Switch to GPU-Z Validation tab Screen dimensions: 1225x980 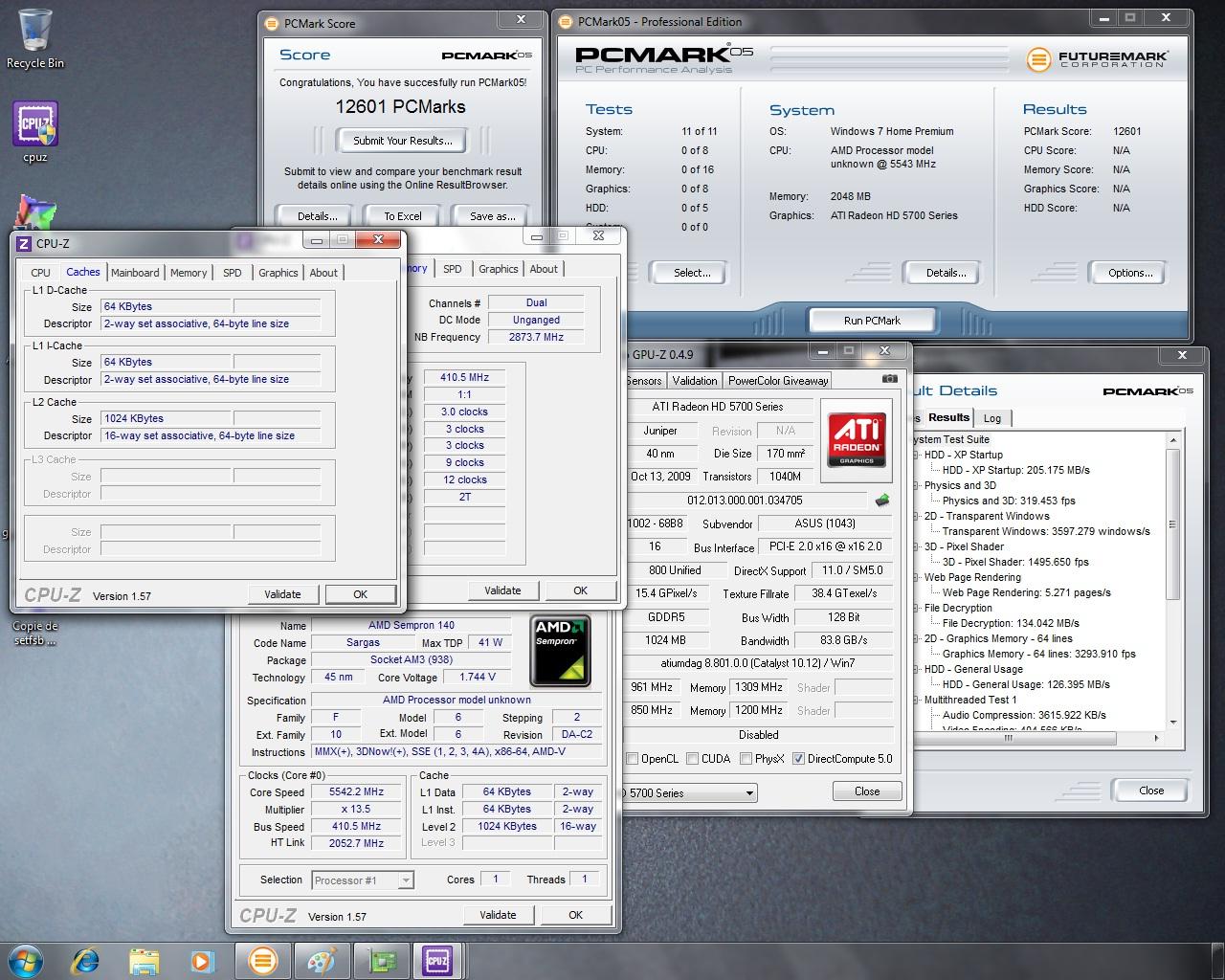[x=695, y=381]
